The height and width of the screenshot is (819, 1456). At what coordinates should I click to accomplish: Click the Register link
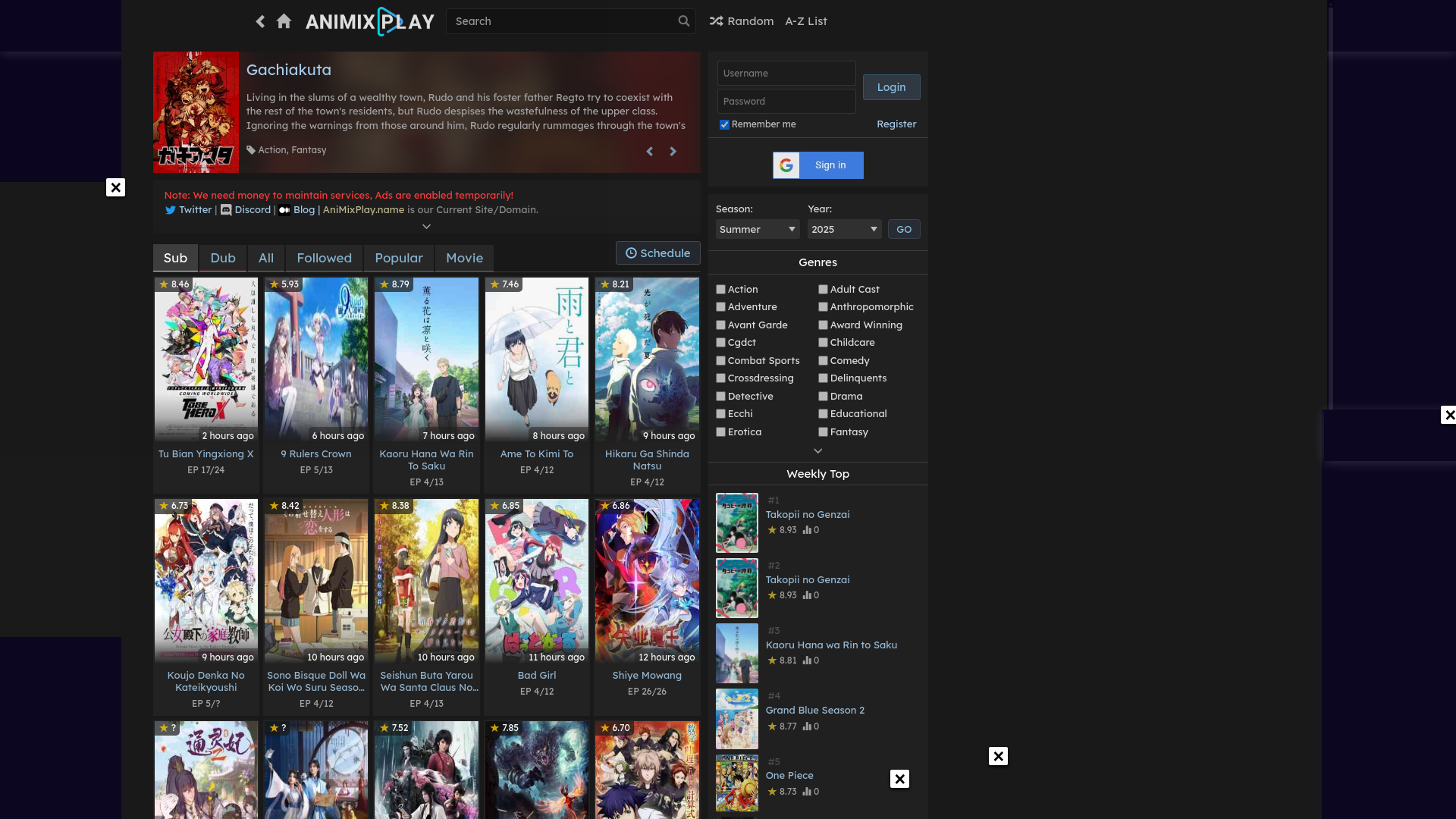coord(896,124)
